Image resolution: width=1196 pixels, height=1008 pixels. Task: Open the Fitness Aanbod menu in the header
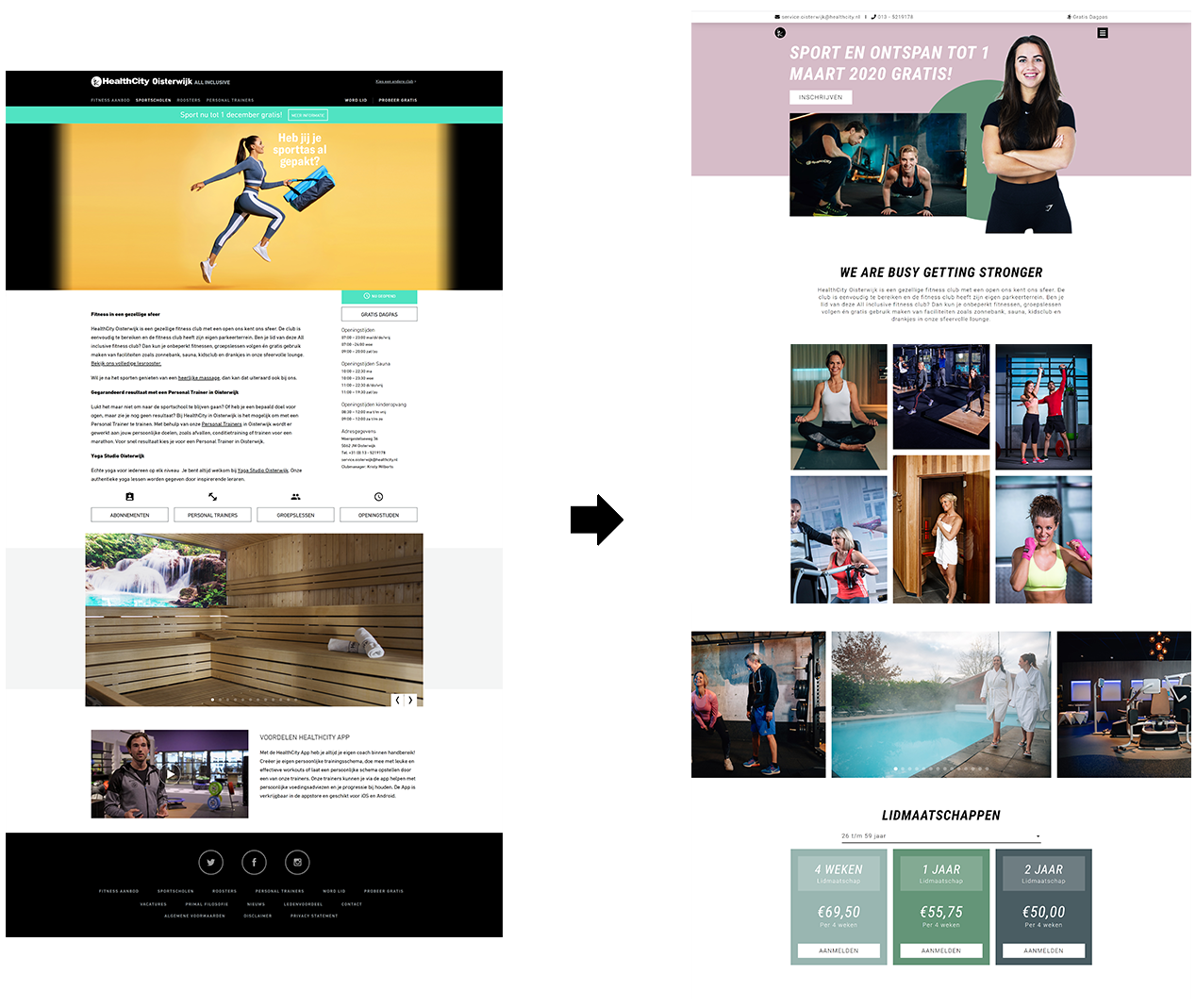point(110,100)
